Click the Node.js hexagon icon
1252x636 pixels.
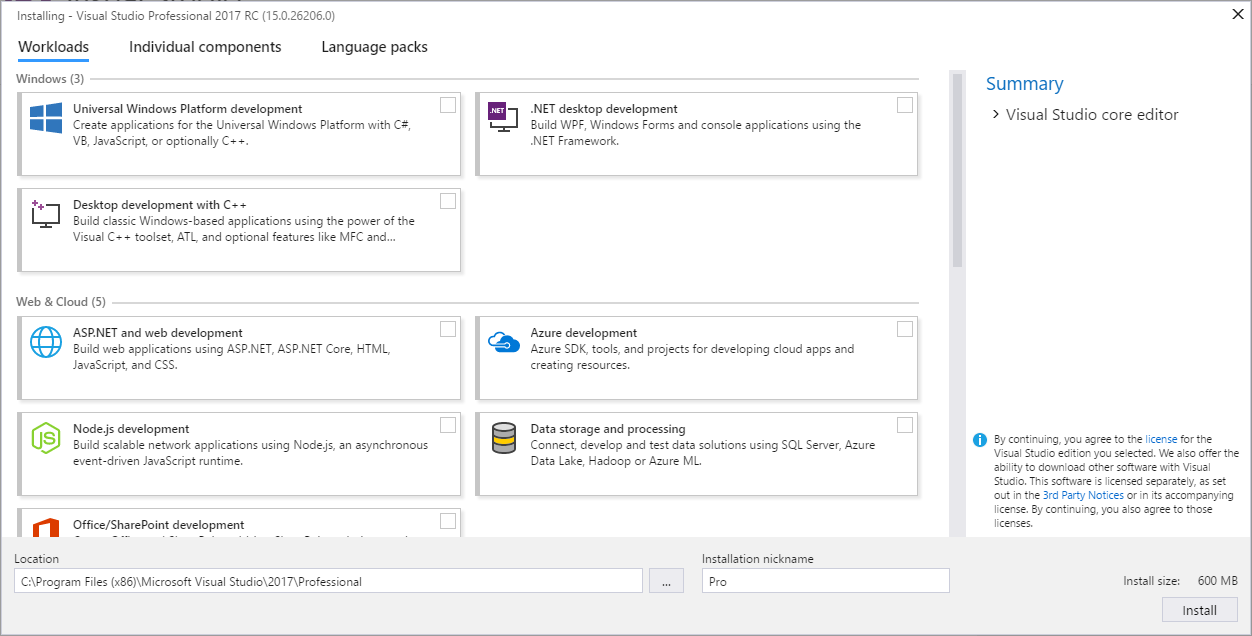(46, 438)
